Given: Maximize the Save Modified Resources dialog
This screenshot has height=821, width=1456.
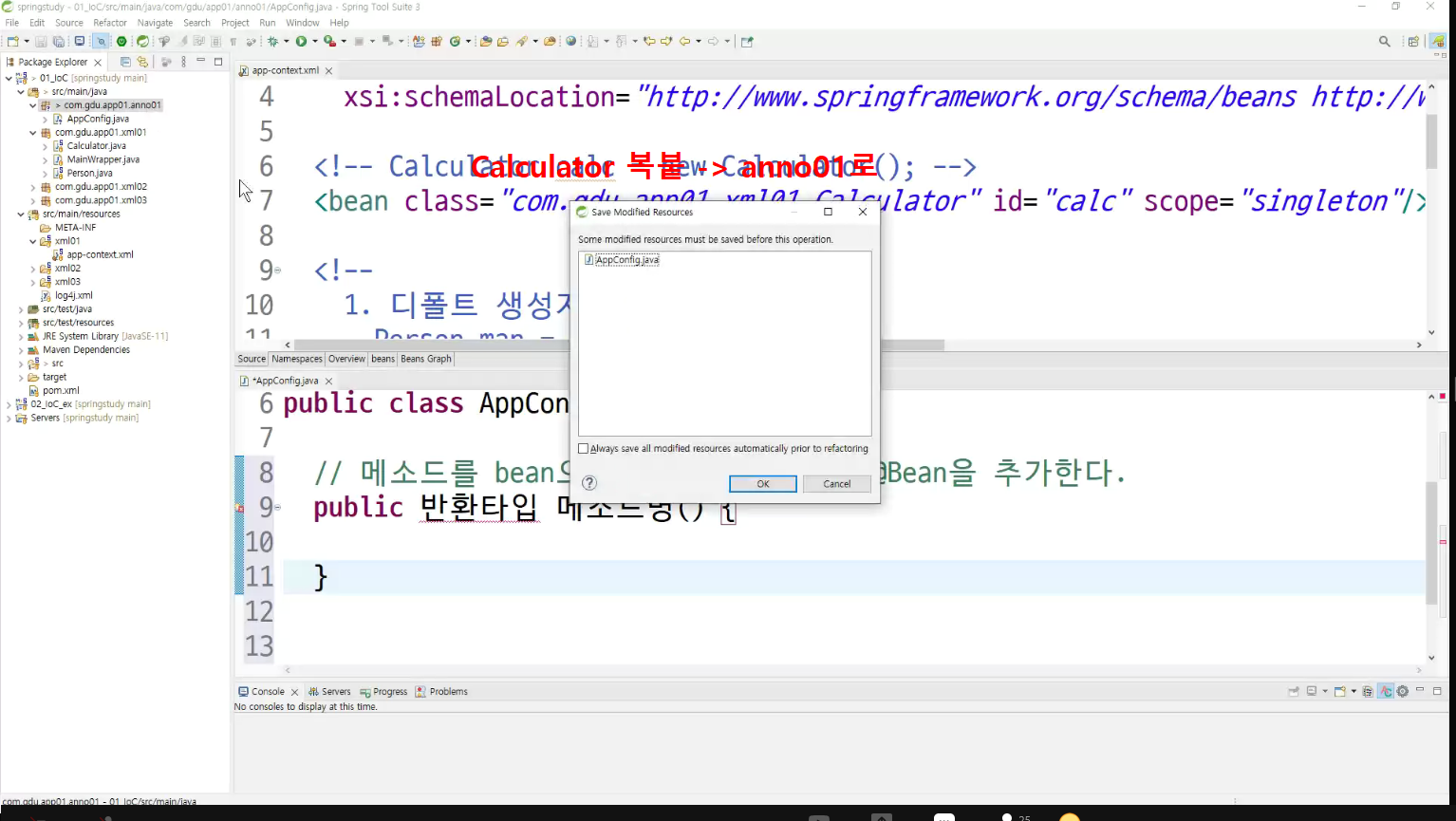Looking at the screenshot, I should [x=828, y=213].
